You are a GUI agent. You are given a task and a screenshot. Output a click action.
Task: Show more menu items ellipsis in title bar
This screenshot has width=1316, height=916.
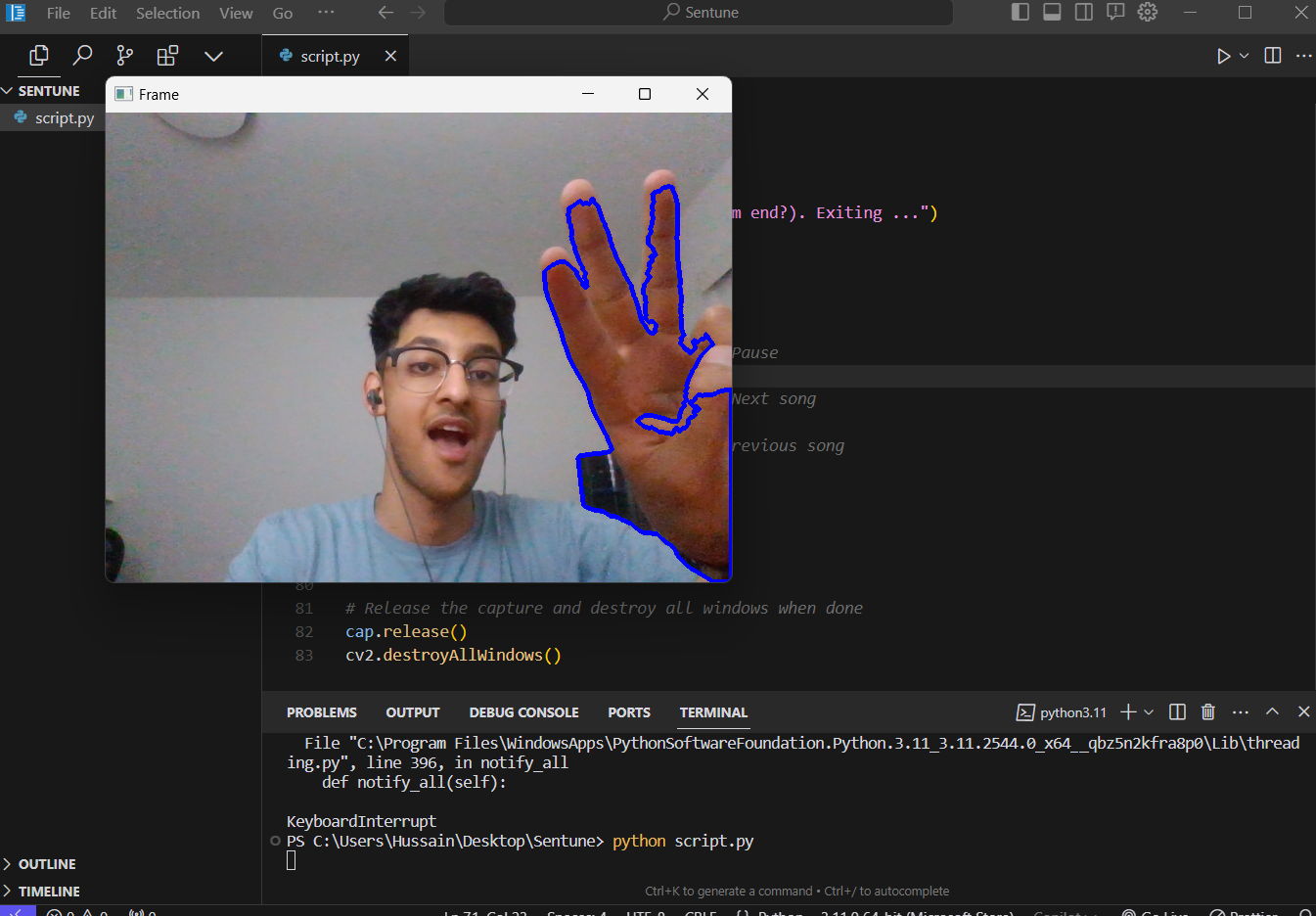tap(326, 12)
